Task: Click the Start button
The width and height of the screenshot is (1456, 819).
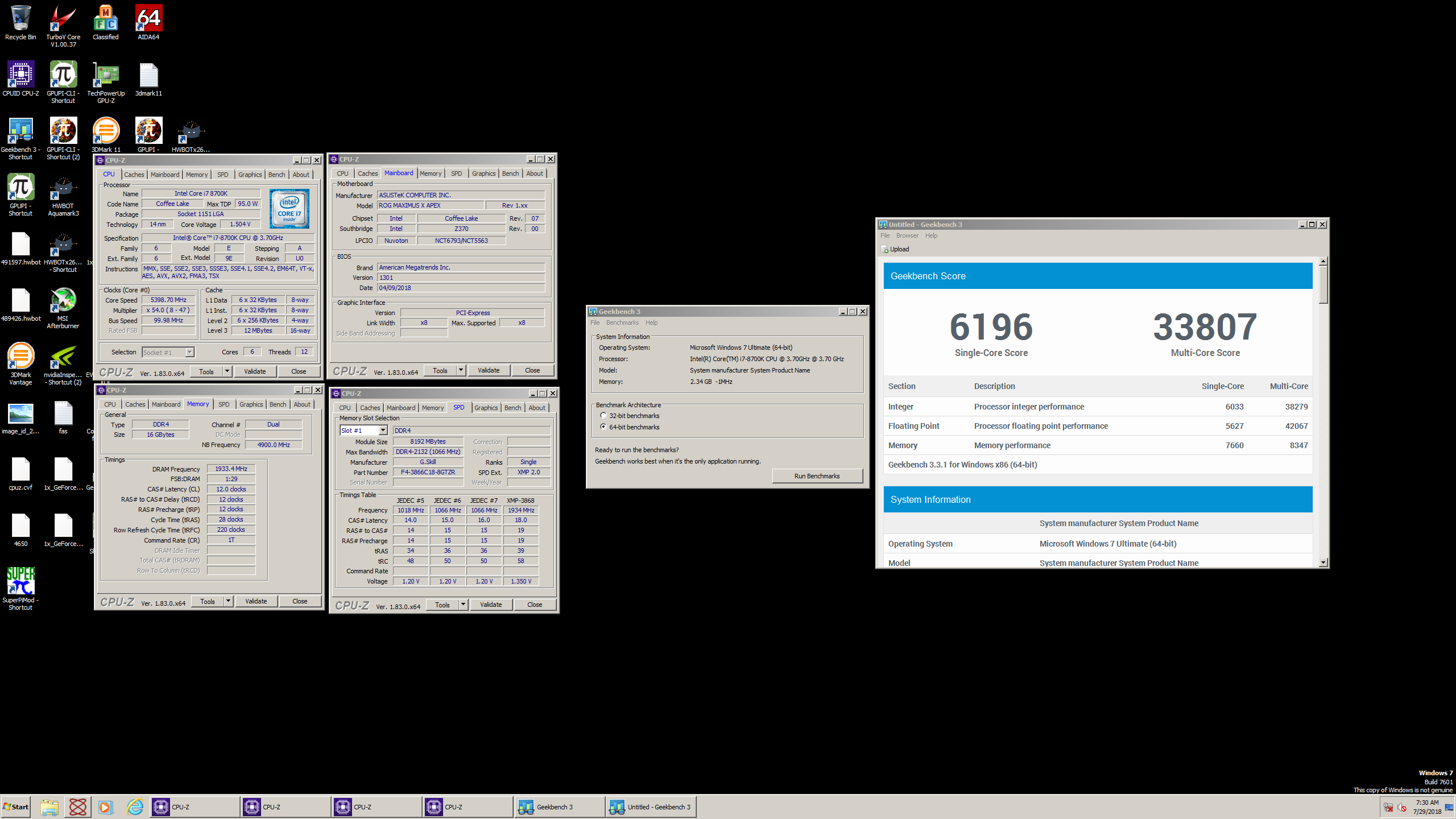Action: click(16, 806)
